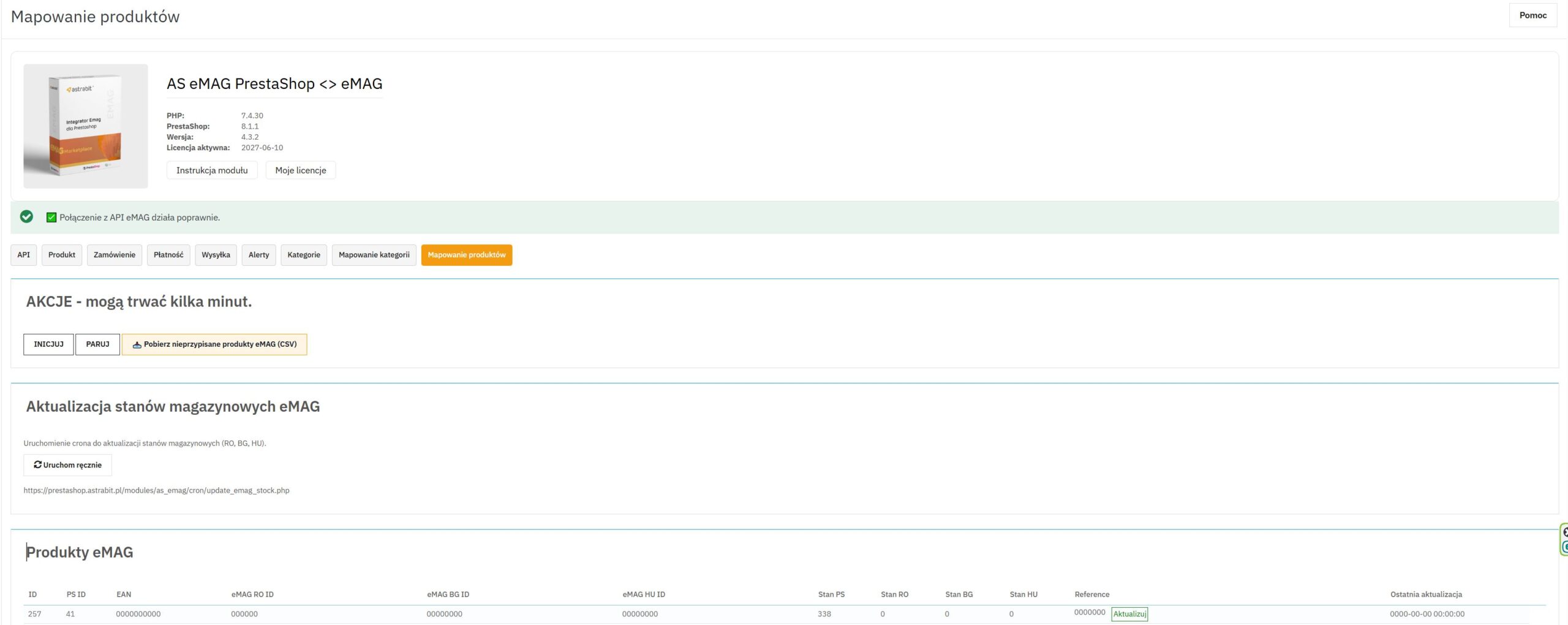Click the Stan PS column header
Viewport: 1568px width, 625px height.
click(x=831, y=594)
